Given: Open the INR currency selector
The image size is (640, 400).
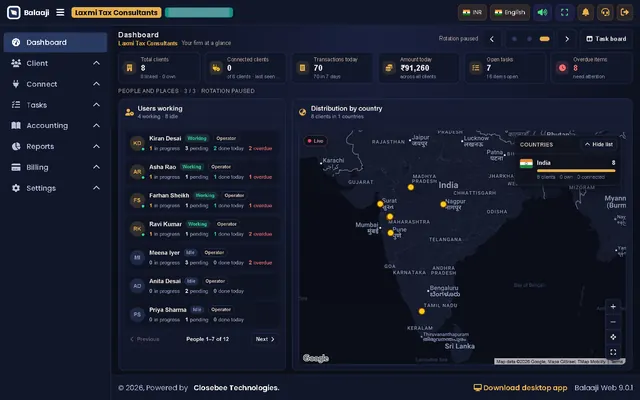Looking at the screenshot, I should 472,12.
